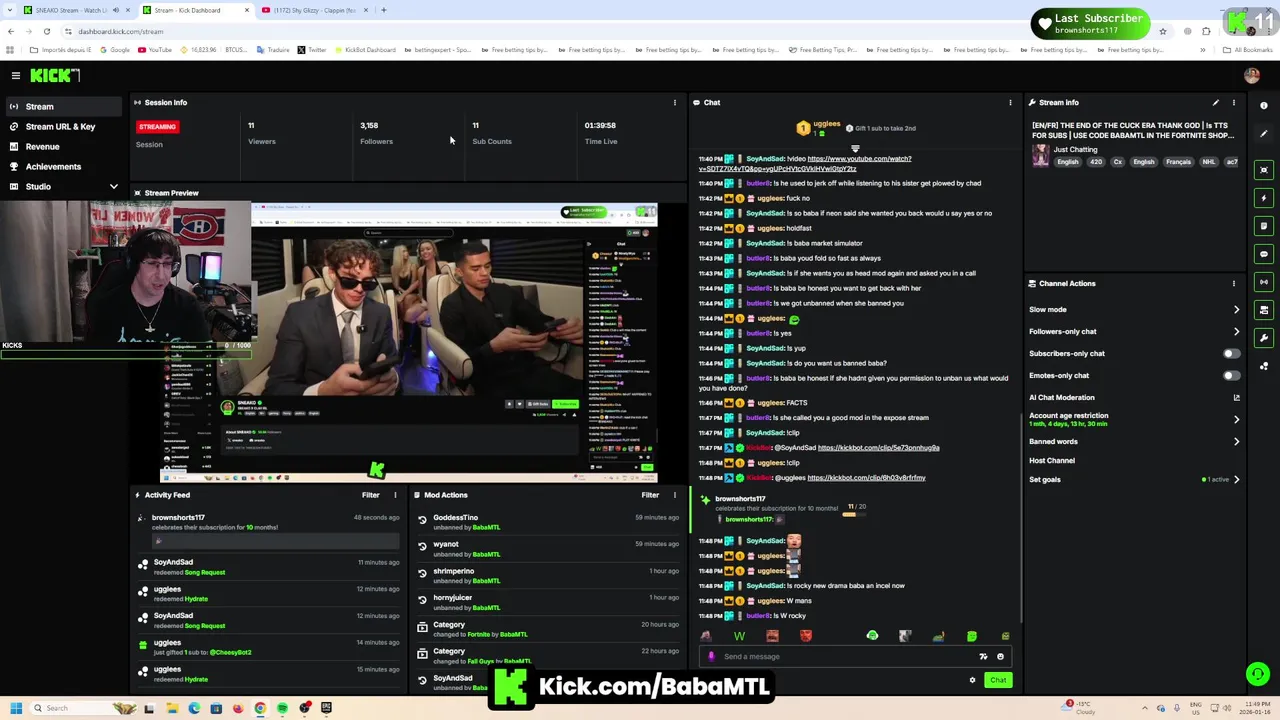
Task: Click the green-outlined lightning bolt sidebar icon
Action: [1264, 198]
